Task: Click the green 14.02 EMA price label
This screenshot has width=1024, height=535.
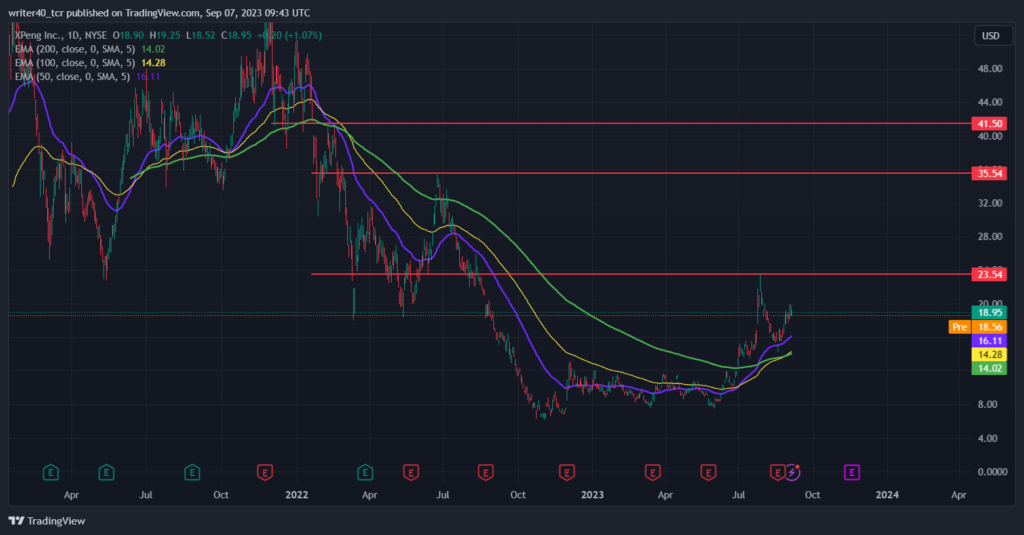Action: click(x=989, y=368)
